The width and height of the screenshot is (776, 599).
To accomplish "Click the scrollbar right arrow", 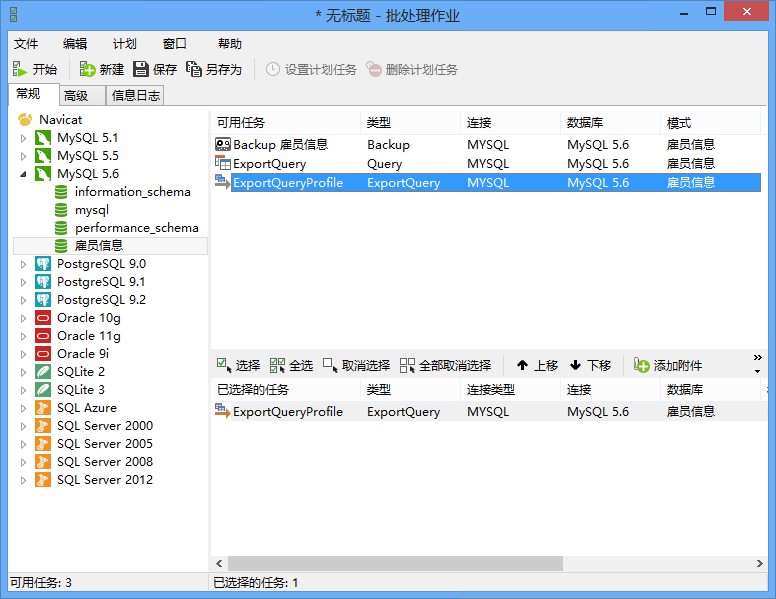I will [x=760, y=563].
